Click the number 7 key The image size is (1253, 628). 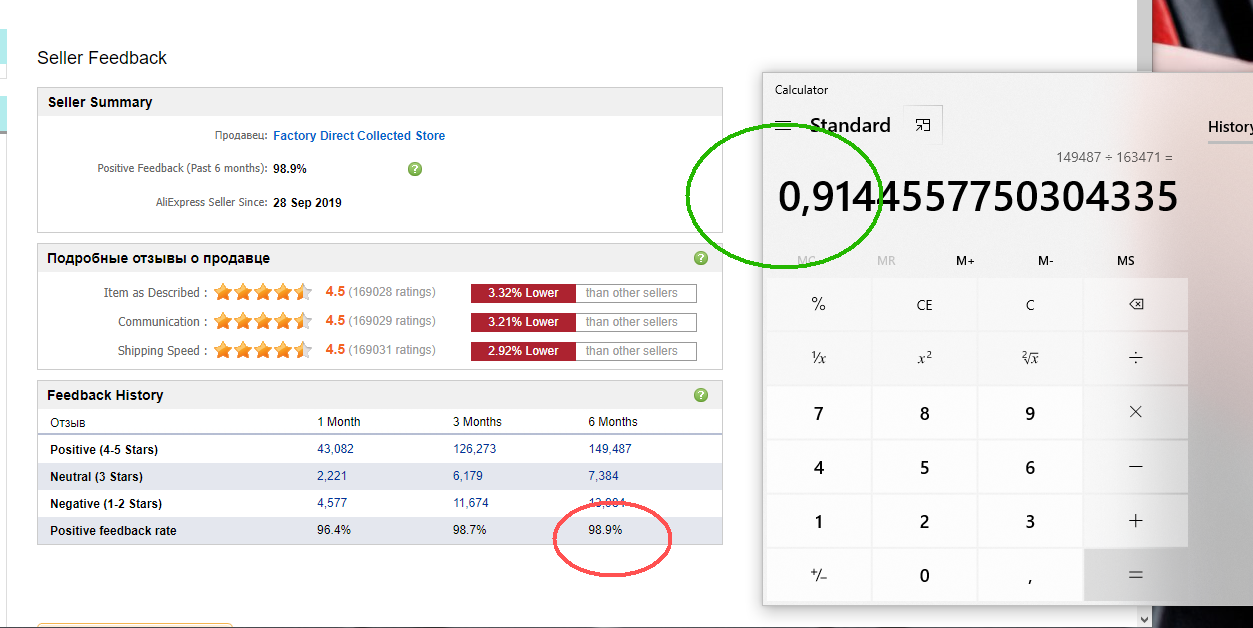(x=818, y=412)
